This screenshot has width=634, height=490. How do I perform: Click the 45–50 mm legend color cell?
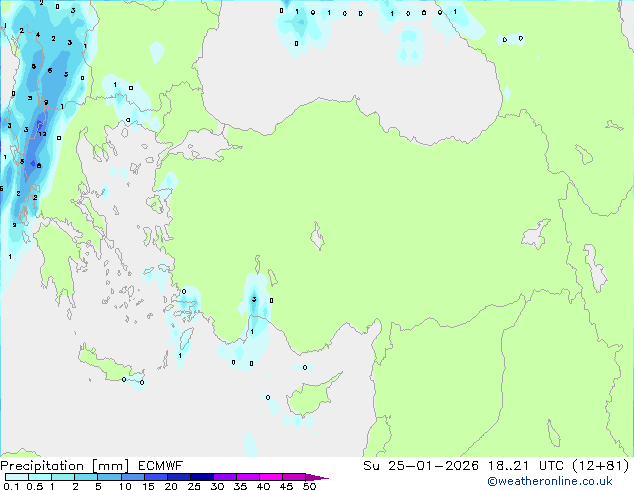click(x=294, y=477)
